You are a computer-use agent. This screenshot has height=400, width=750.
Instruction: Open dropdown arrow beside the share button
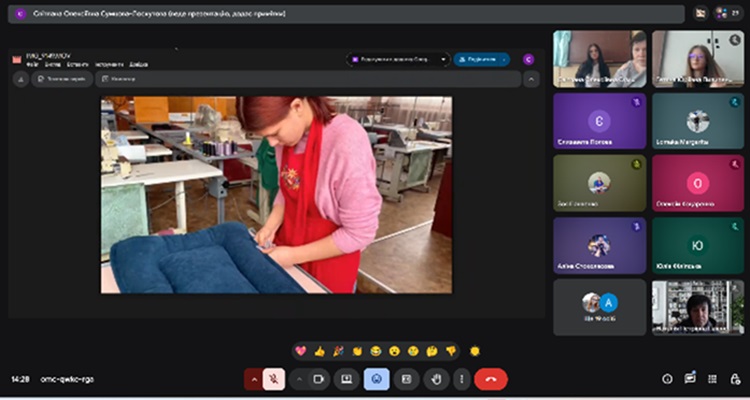tap(502, 59)
